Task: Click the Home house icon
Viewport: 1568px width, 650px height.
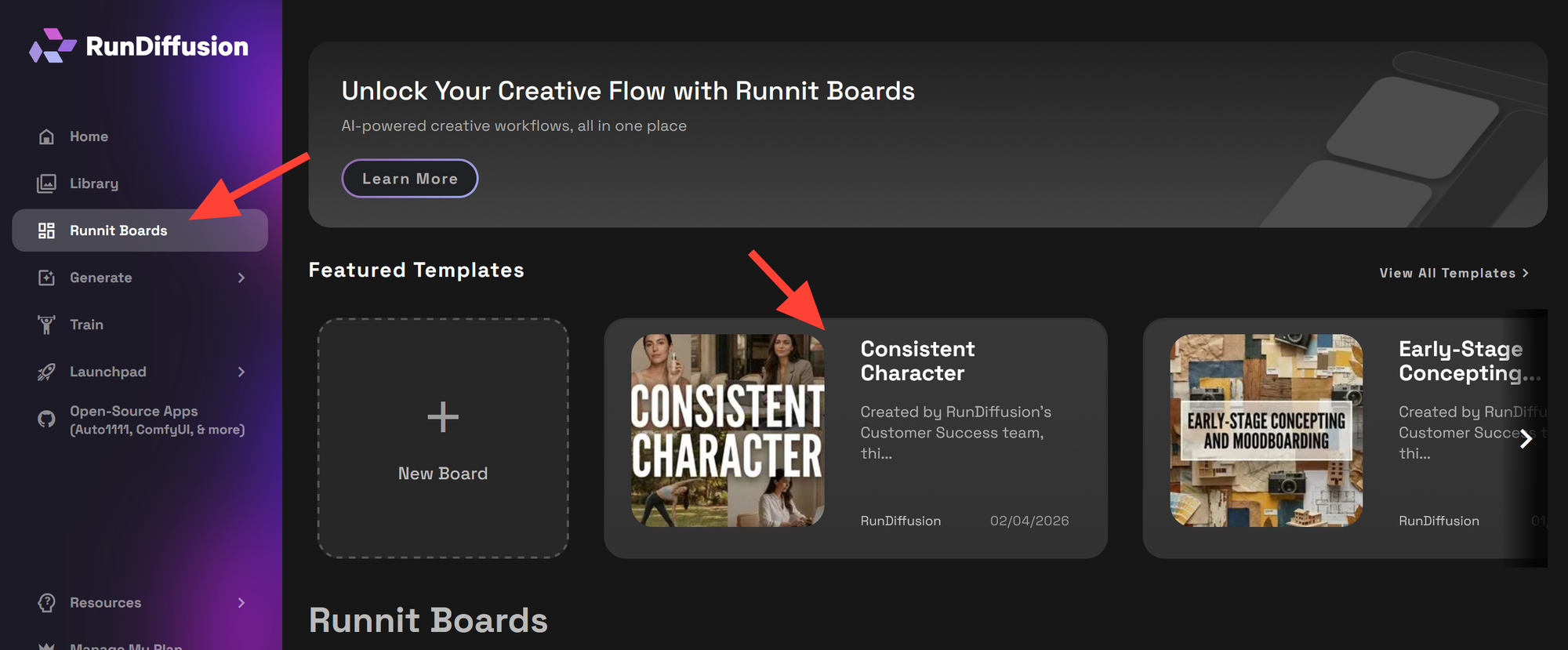Action: tap(46, 136)
